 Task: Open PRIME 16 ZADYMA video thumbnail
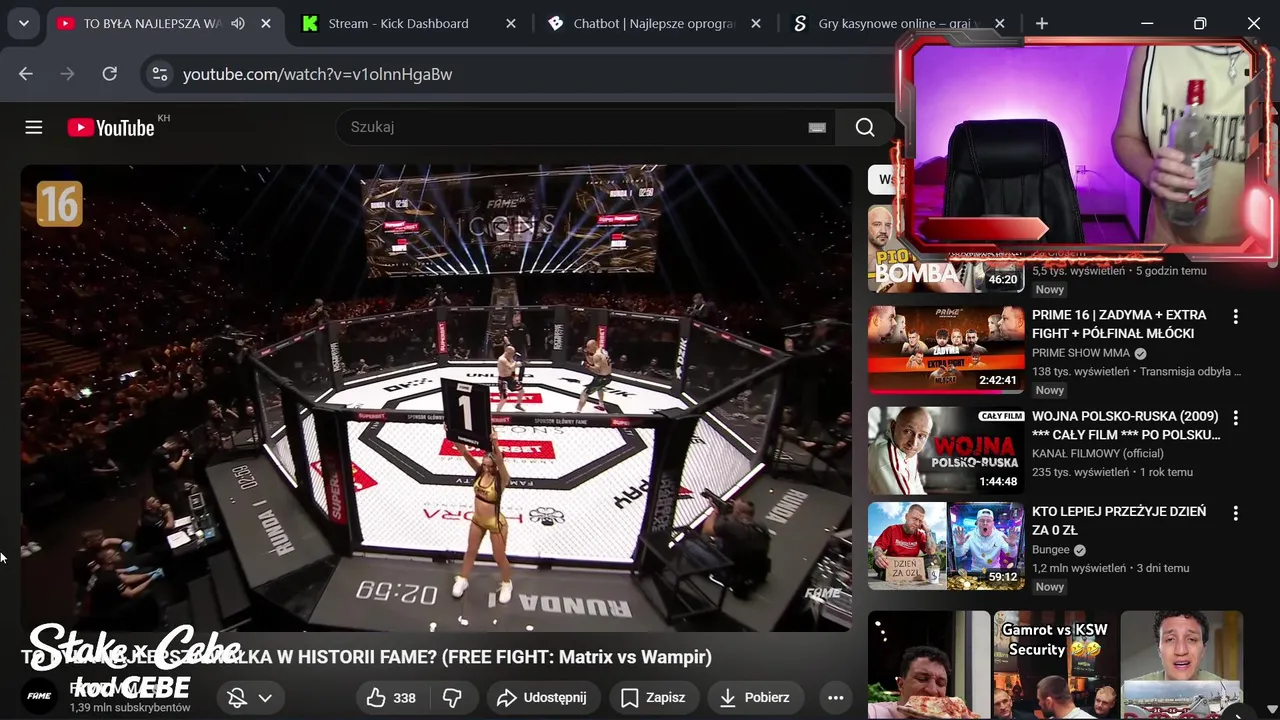tap(946, 349)
